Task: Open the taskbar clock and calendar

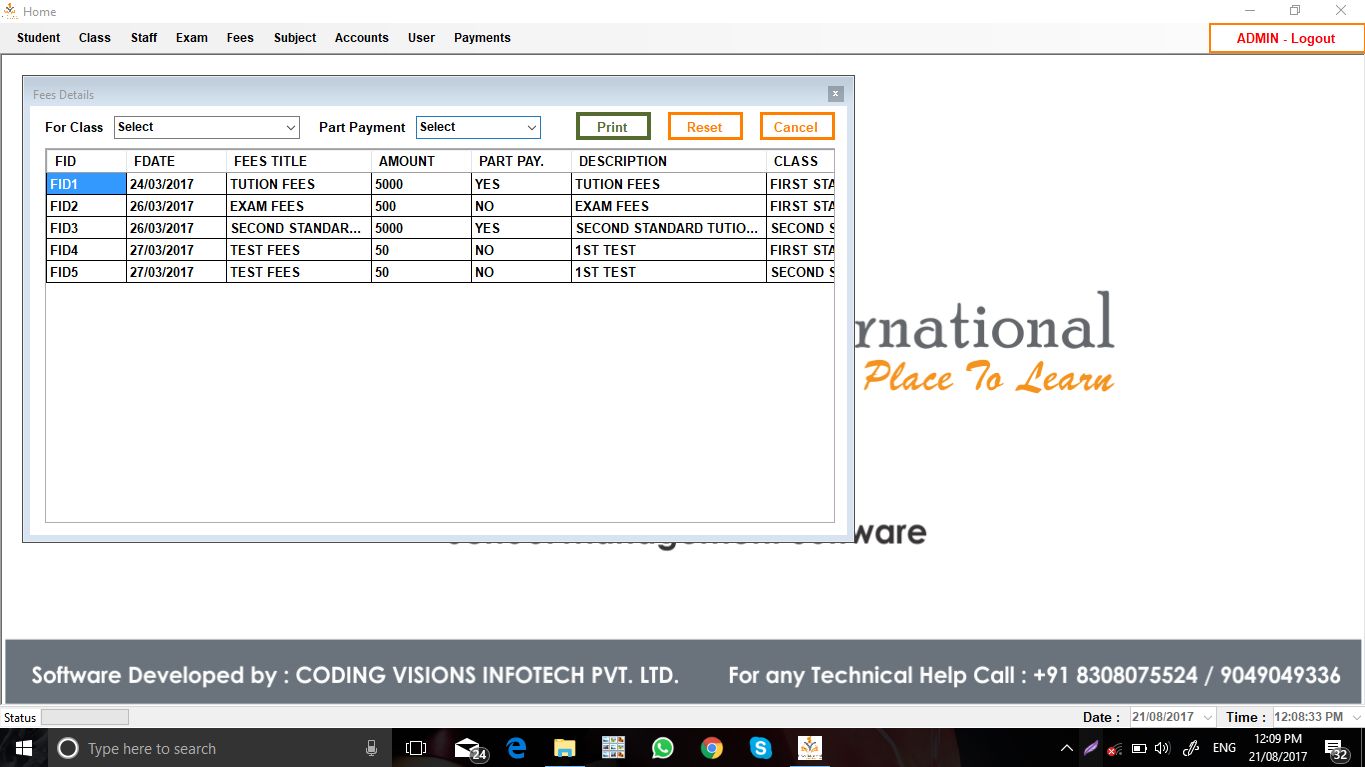Action: (1277, 748)
